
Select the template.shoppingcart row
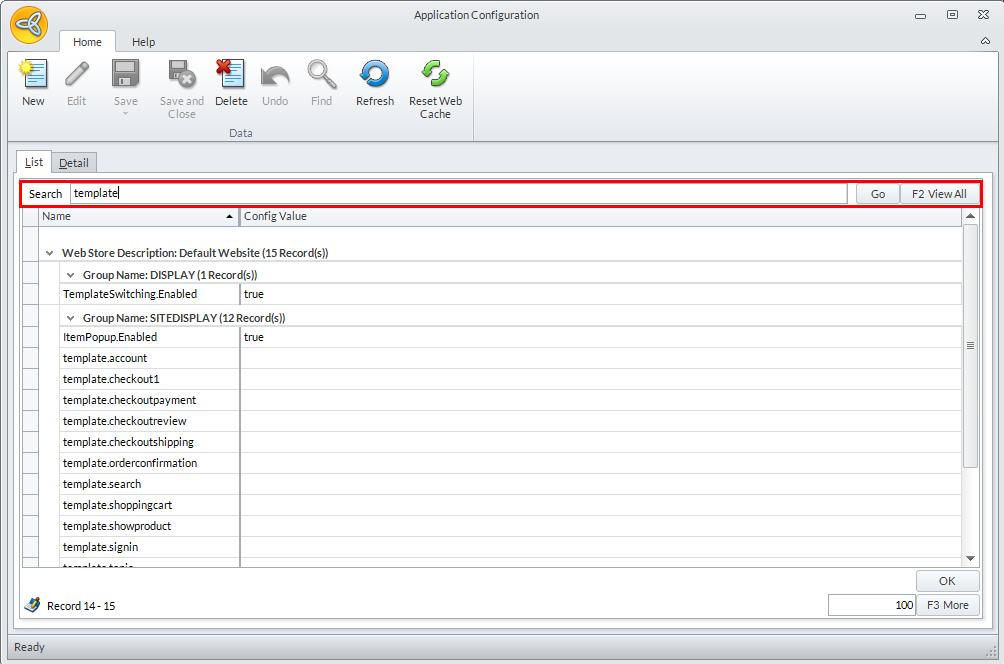coord(510,505)
